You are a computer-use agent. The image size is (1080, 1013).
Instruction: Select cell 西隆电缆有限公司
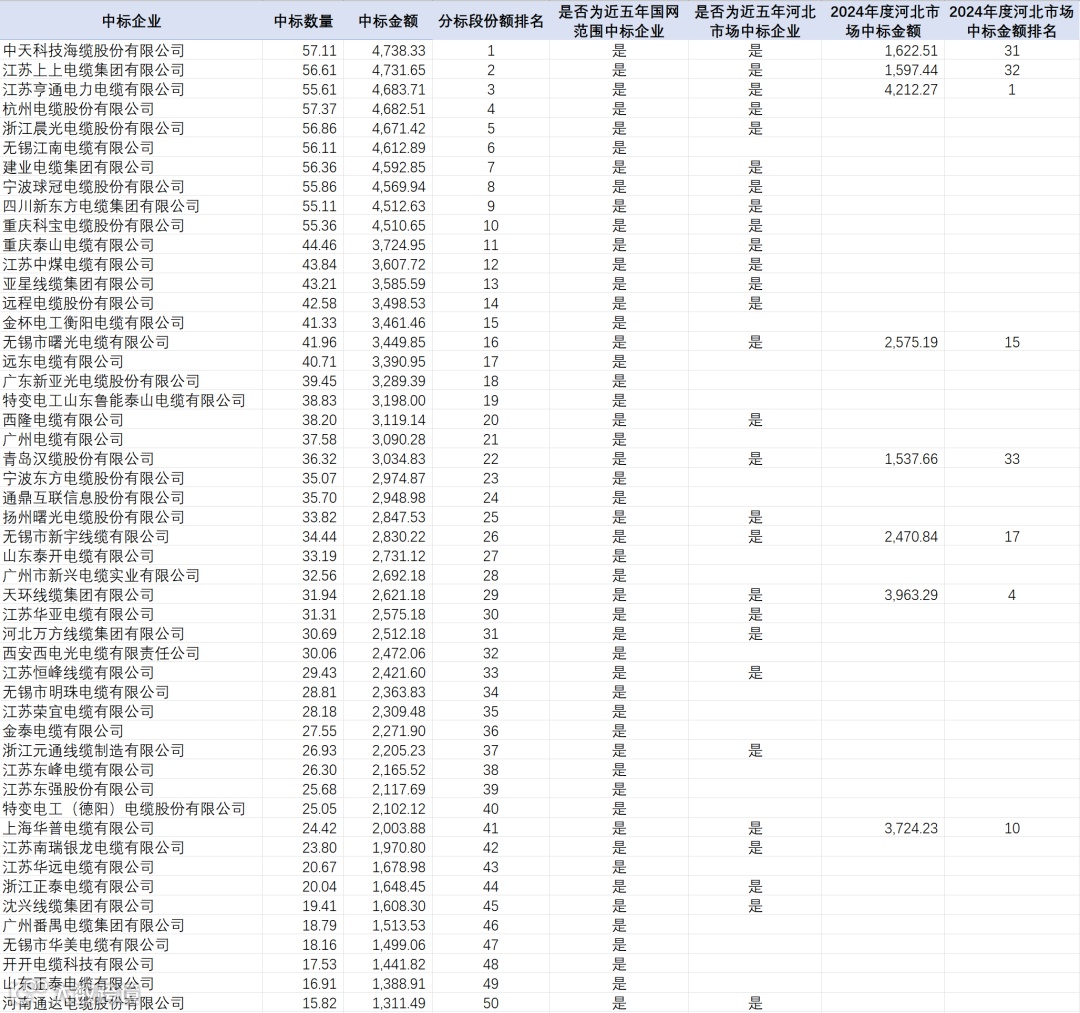coord(63,420)
